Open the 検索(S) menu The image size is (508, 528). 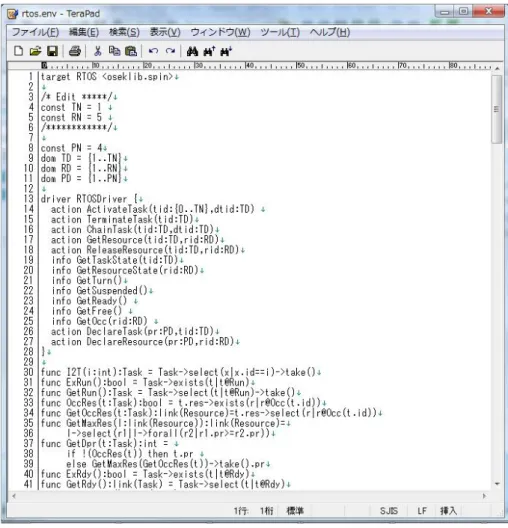124,32
